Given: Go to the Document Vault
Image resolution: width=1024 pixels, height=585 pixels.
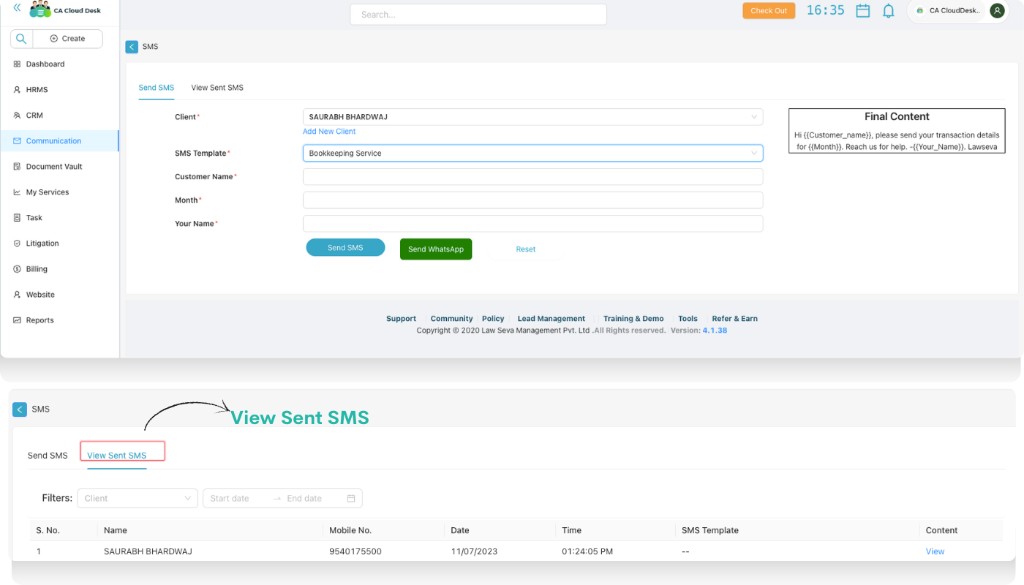Looking at the screenshot, I should tap(52, 166).
